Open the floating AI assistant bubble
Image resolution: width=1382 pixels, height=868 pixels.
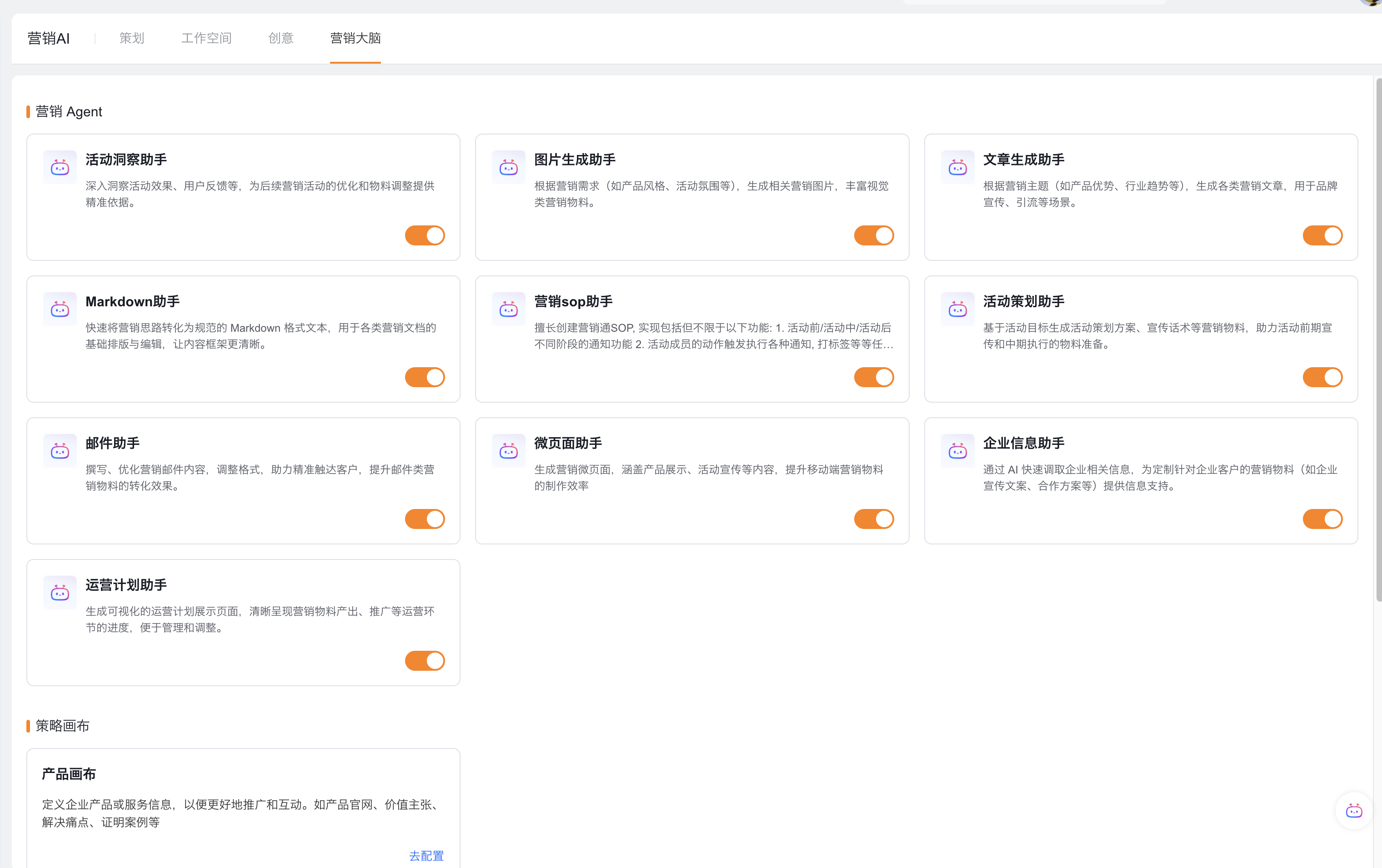[x=1353, y=811]
